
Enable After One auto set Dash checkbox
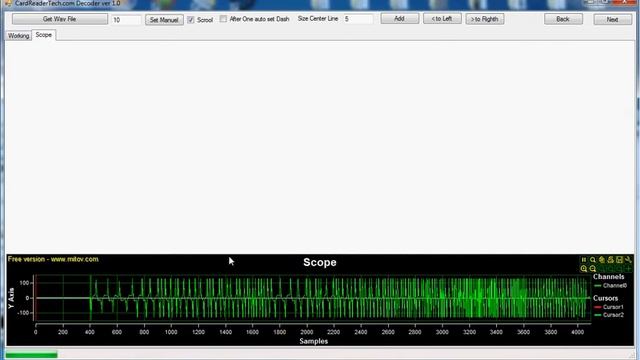223,19
